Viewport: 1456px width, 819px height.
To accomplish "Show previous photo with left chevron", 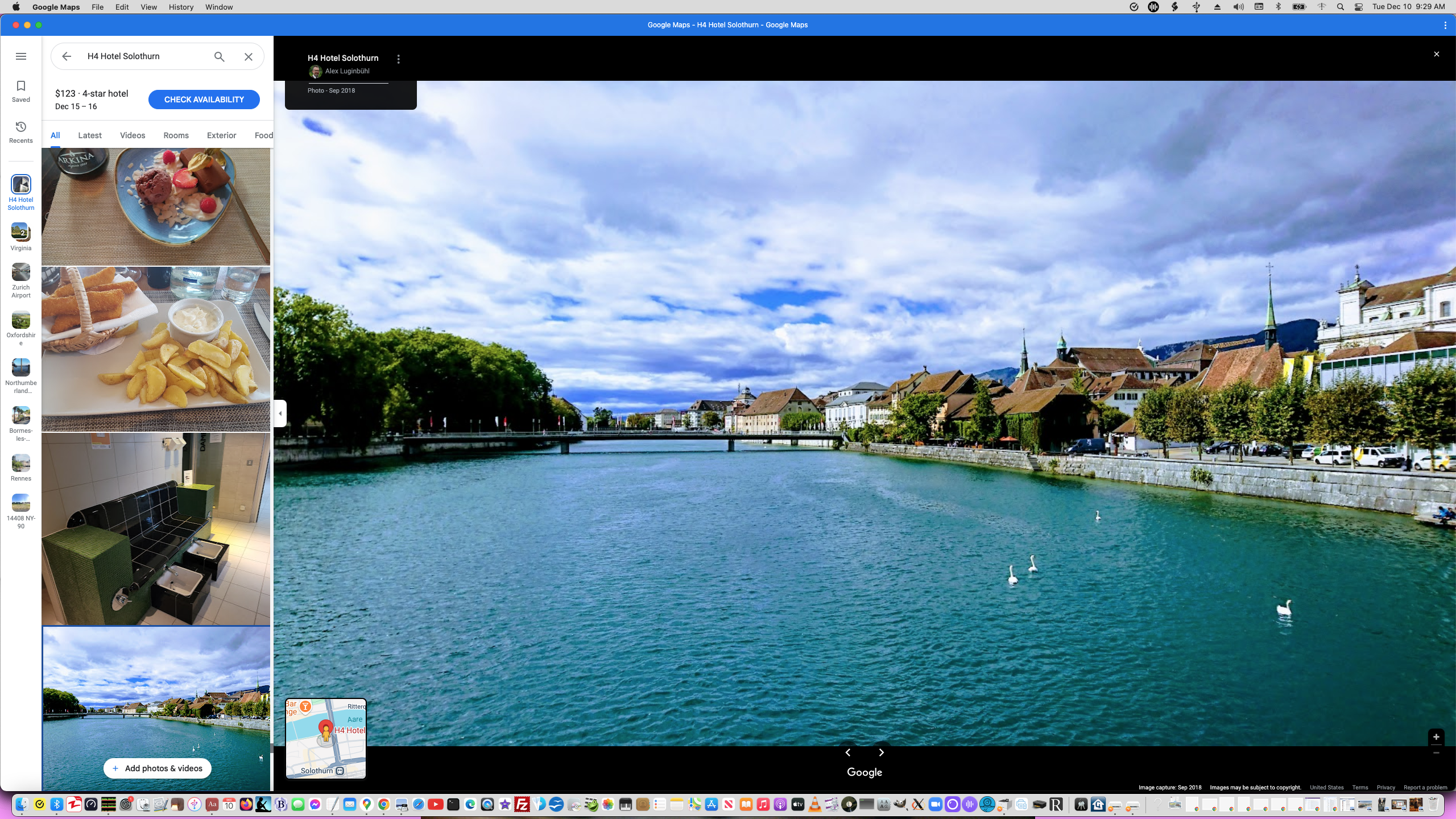I will coord(848,752).
